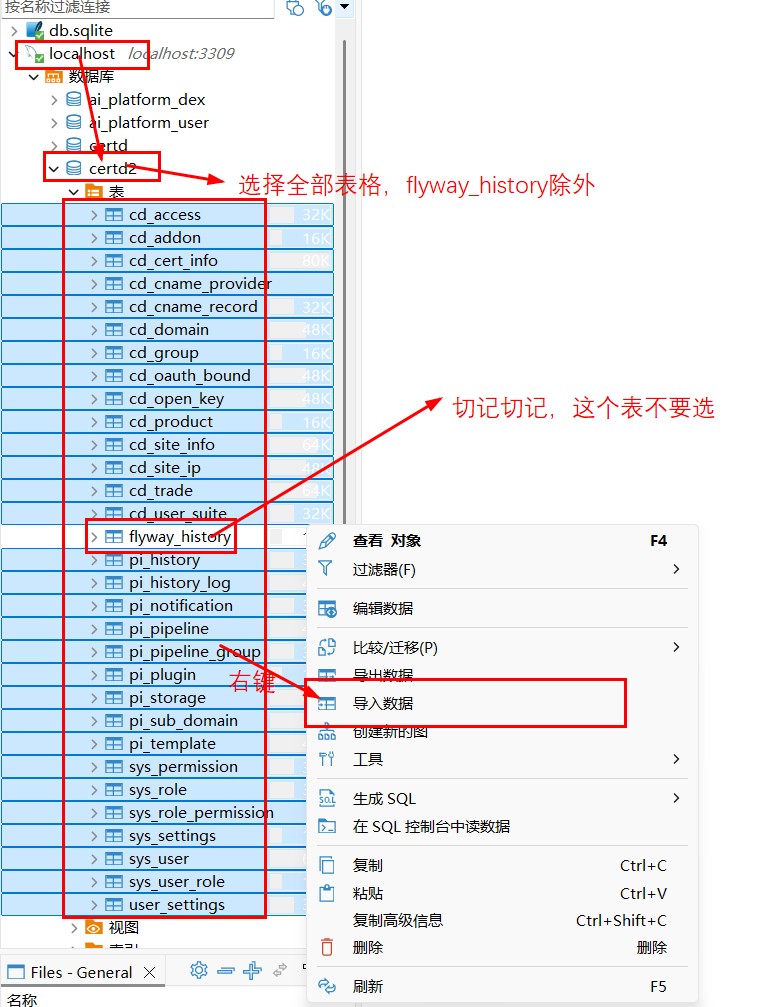Open the navigator toolbar dropdown arrow
Viewport: 766px width, 1007px height.
(345, 7)
